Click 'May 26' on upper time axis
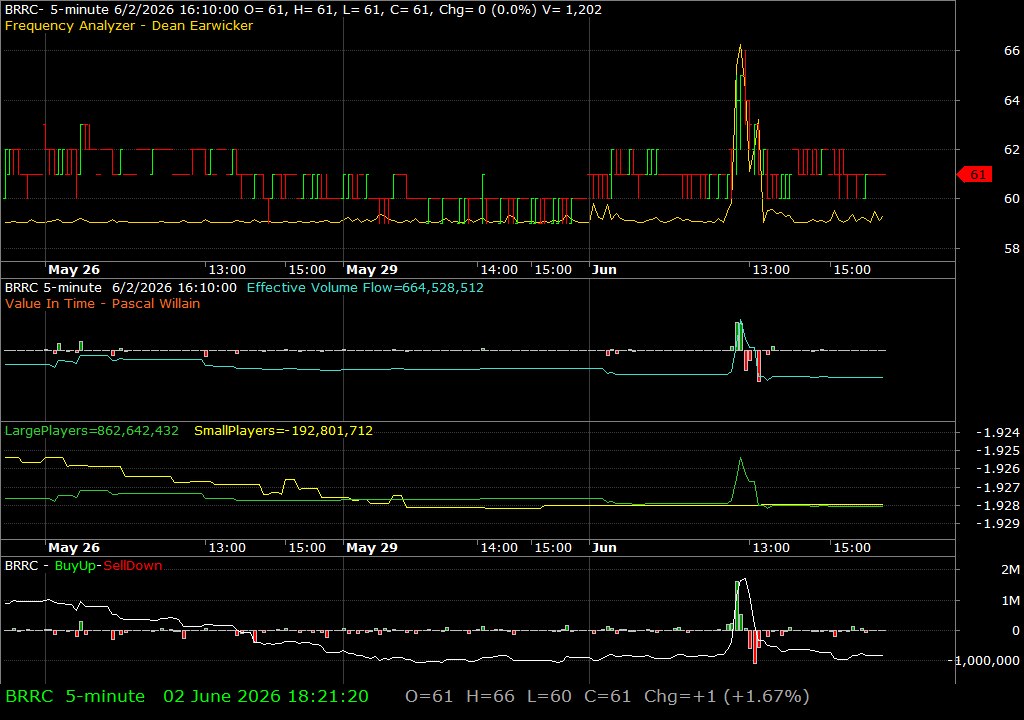This screenshot has width=1024, height=720. click(74, 269)
